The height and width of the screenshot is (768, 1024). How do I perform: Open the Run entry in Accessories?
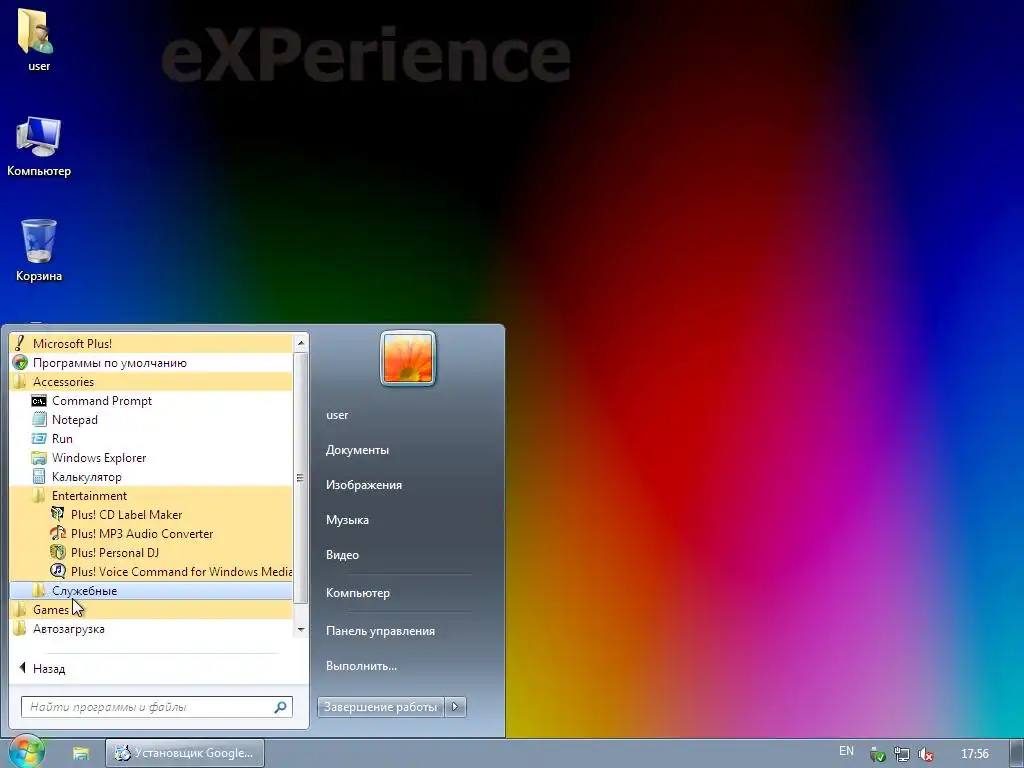[x=151, y=439]
